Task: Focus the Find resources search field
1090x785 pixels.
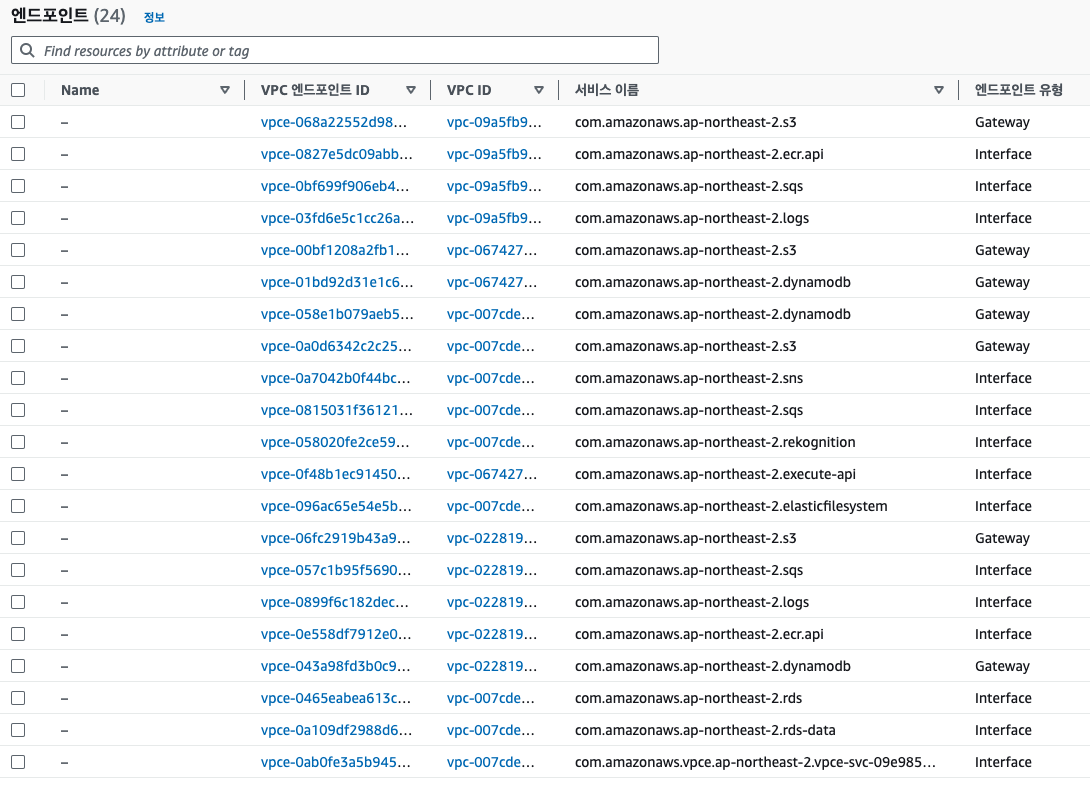Action: pyautogui.click(x=334, y=50)
